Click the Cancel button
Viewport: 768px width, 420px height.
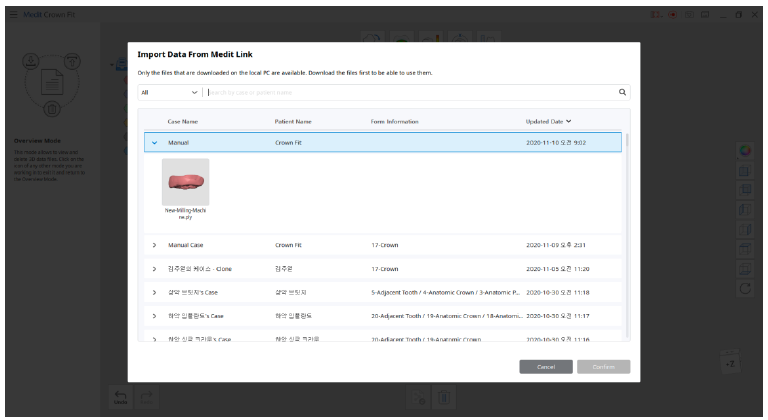(546, 367)
